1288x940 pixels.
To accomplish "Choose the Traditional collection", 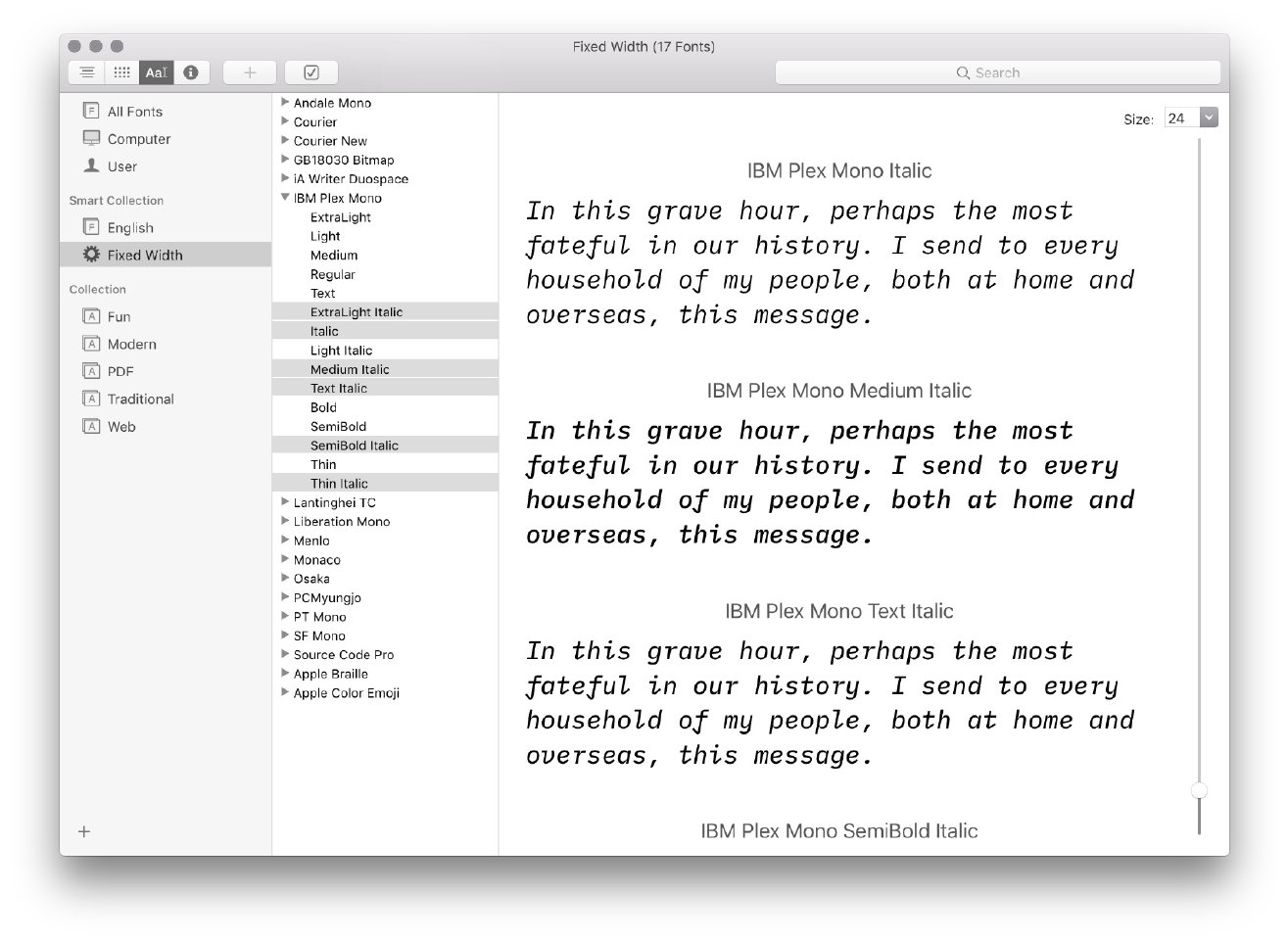I will pos(140,399).
